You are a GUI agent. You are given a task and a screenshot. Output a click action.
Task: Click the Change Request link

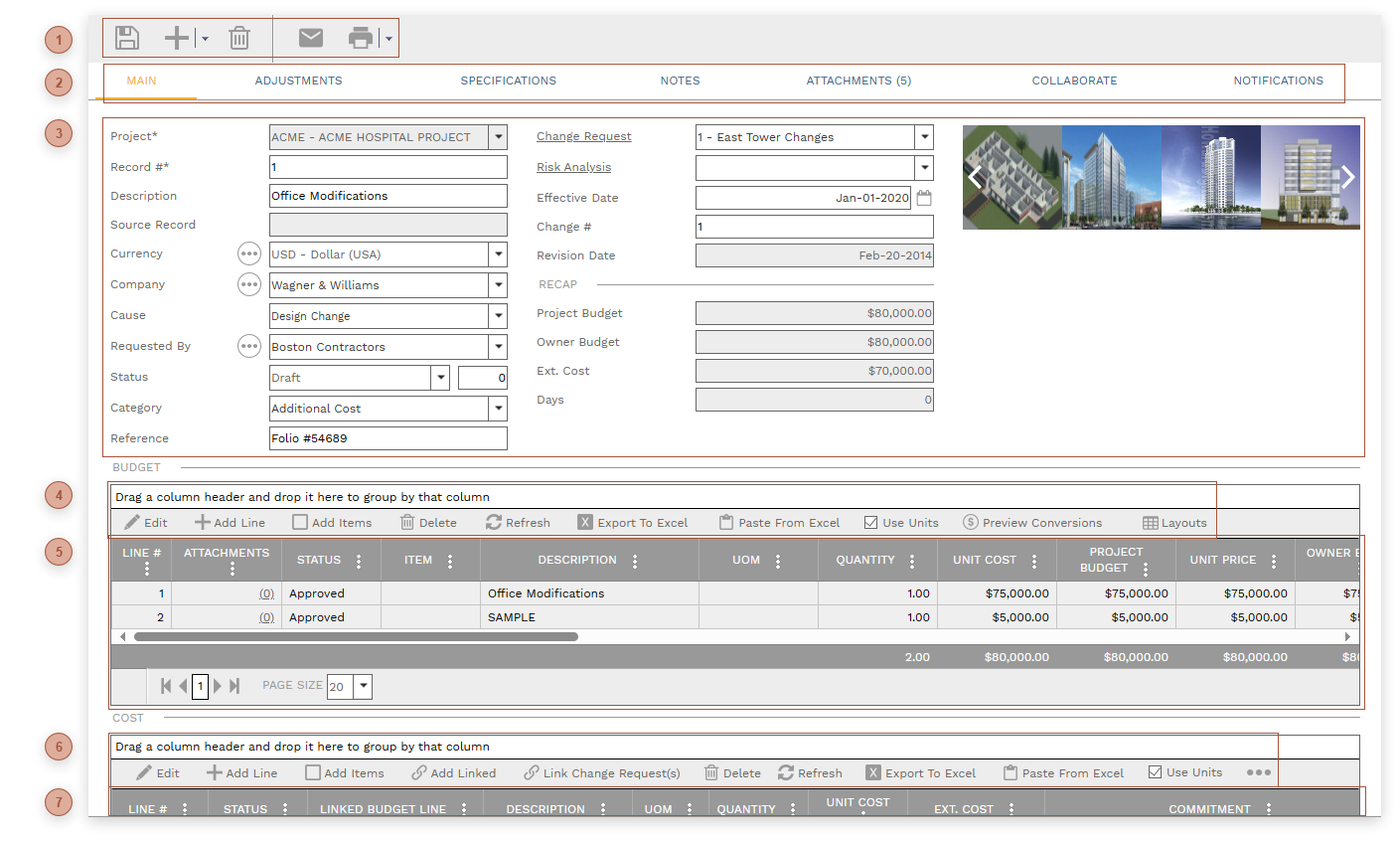(583, 137)
